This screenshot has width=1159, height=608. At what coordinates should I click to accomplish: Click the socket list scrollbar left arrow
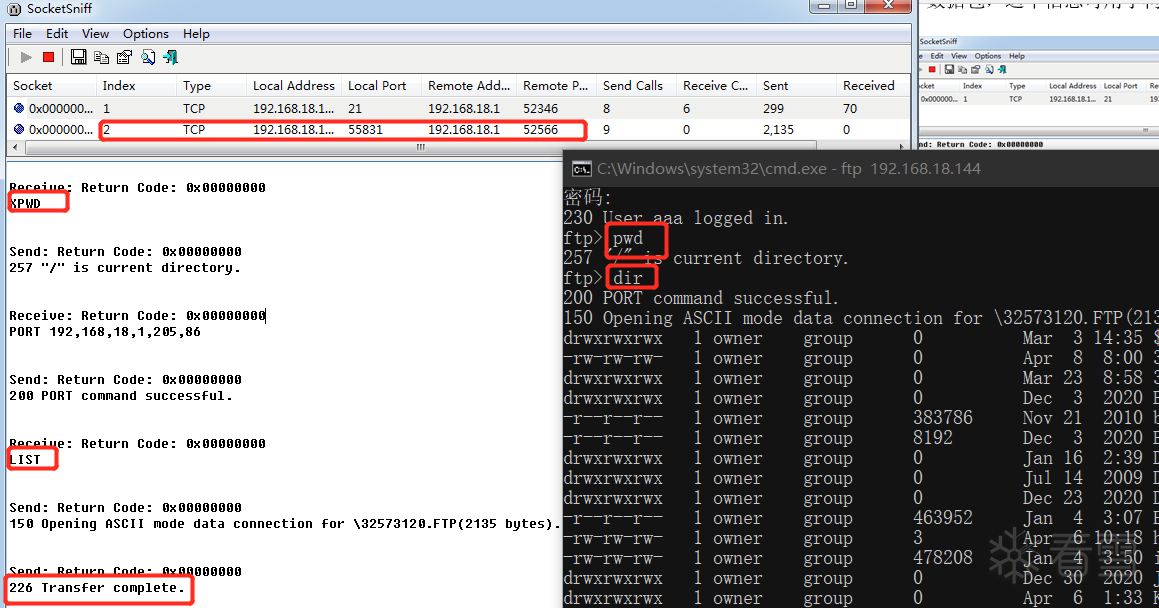point(16,147)
